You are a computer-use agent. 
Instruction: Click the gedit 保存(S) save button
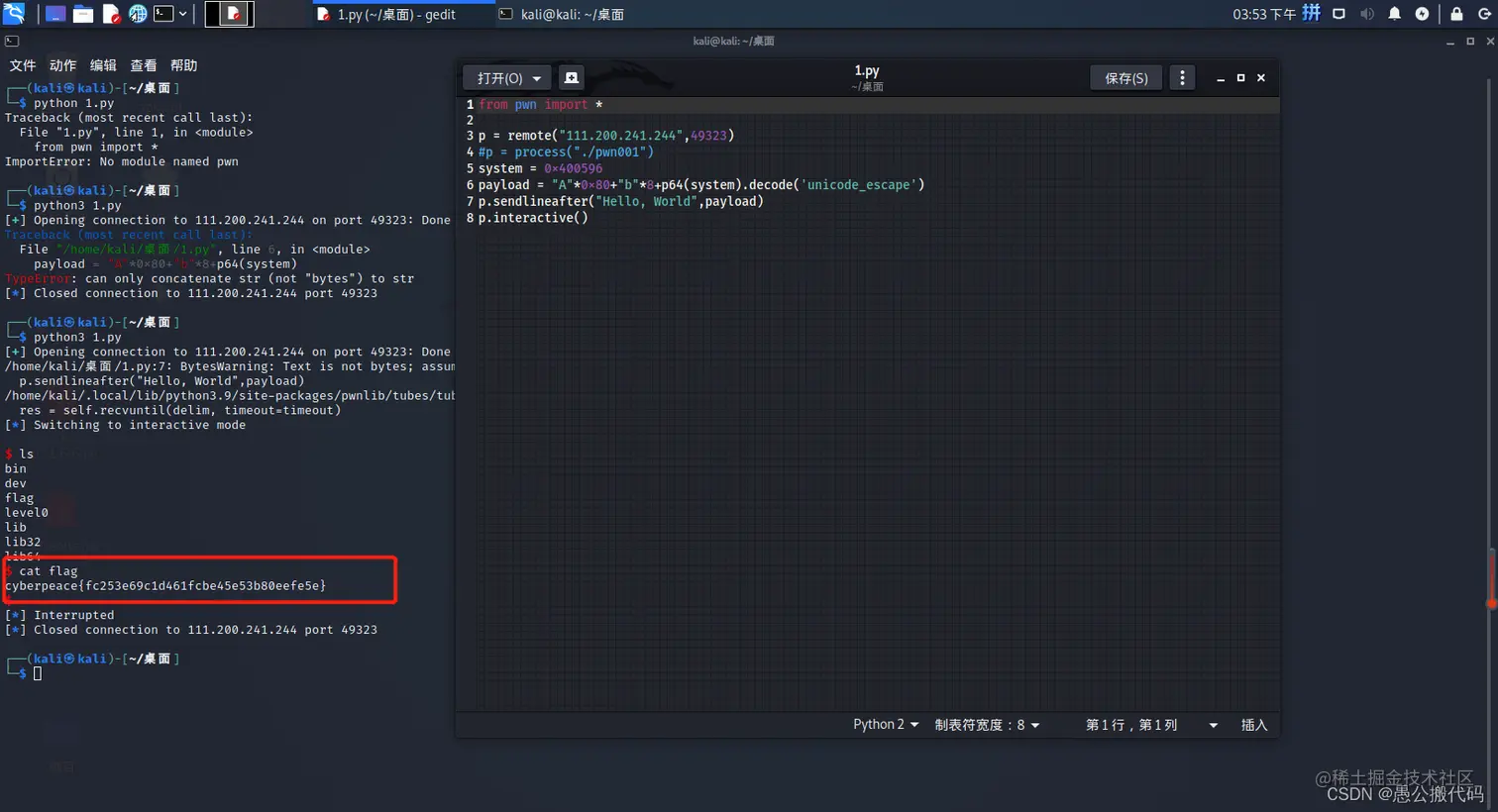click(x=1126, y=78)
